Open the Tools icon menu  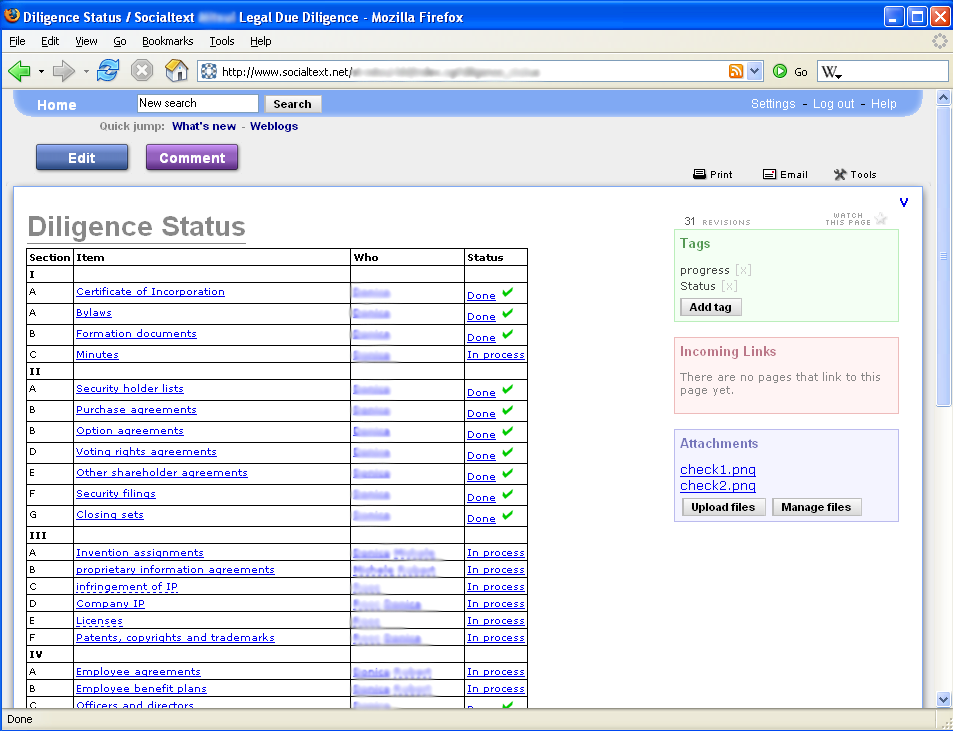coord(840,174)
